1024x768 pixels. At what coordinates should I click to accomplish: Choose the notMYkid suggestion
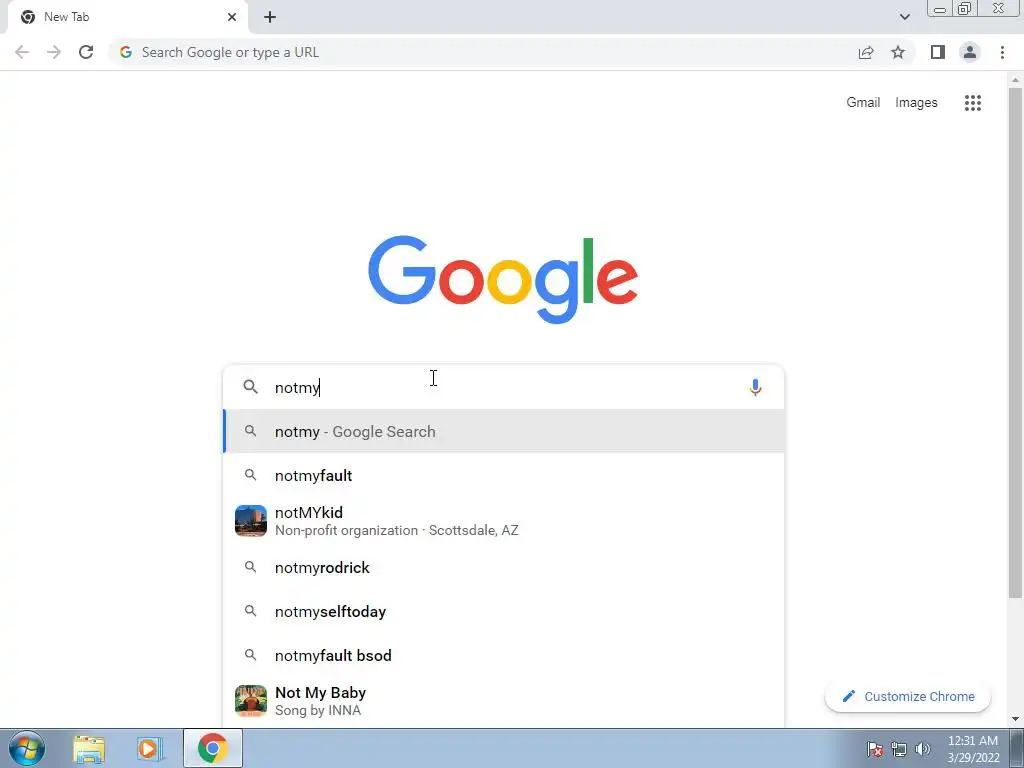pos(504,521)
